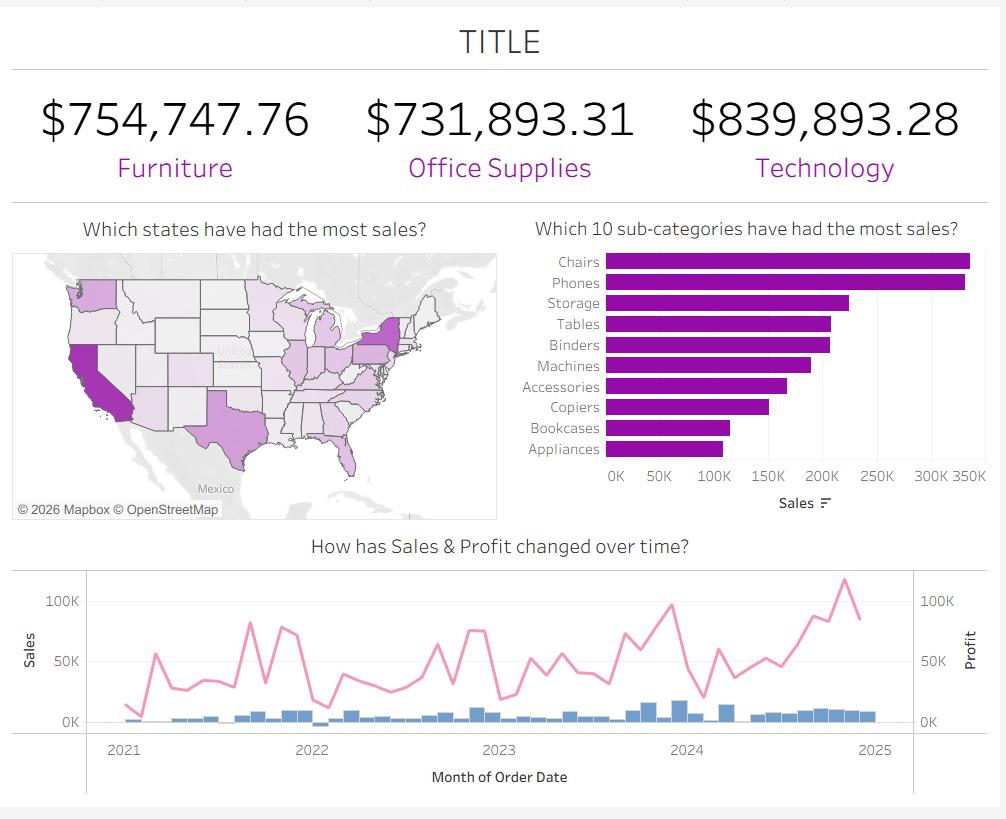Click the Phones sales bar
The height and width of the screenshot is (819, 1006).
coord(785,282)
